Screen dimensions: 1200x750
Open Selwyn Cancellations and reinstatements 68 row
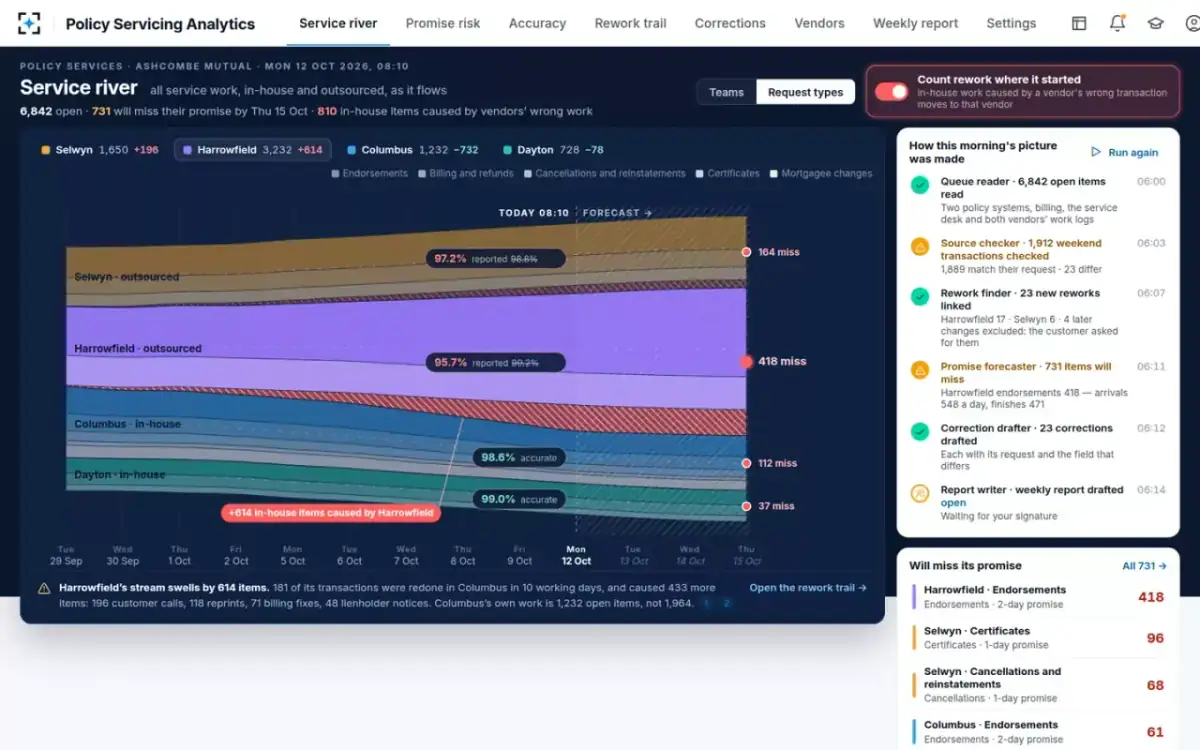1038,685
